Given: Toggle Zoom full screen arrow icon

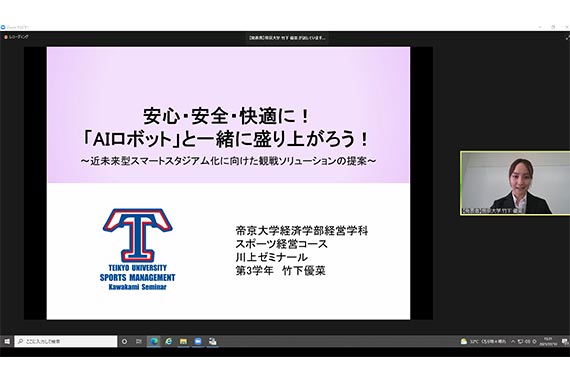Looking at the screenshot, I should pyautogui.click(x=567, y=37).
